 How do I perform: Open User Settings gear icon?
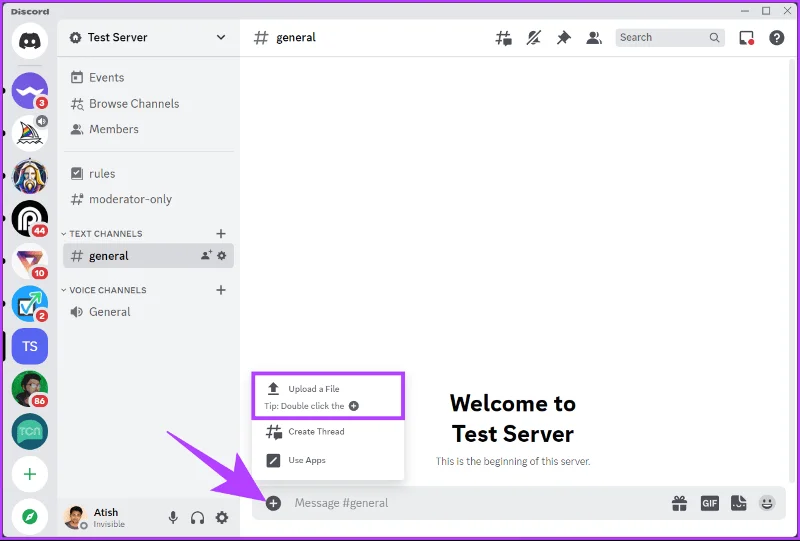click(x=221, y=518)
